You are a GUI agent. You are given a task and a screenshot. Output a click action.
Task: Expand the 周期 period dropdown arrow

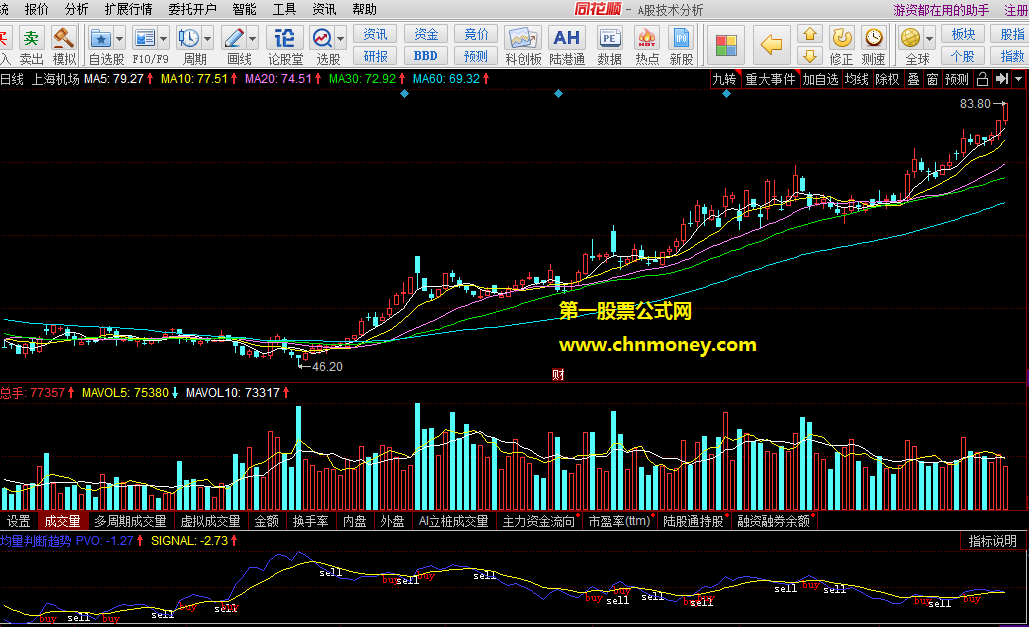tap(207, 39)
